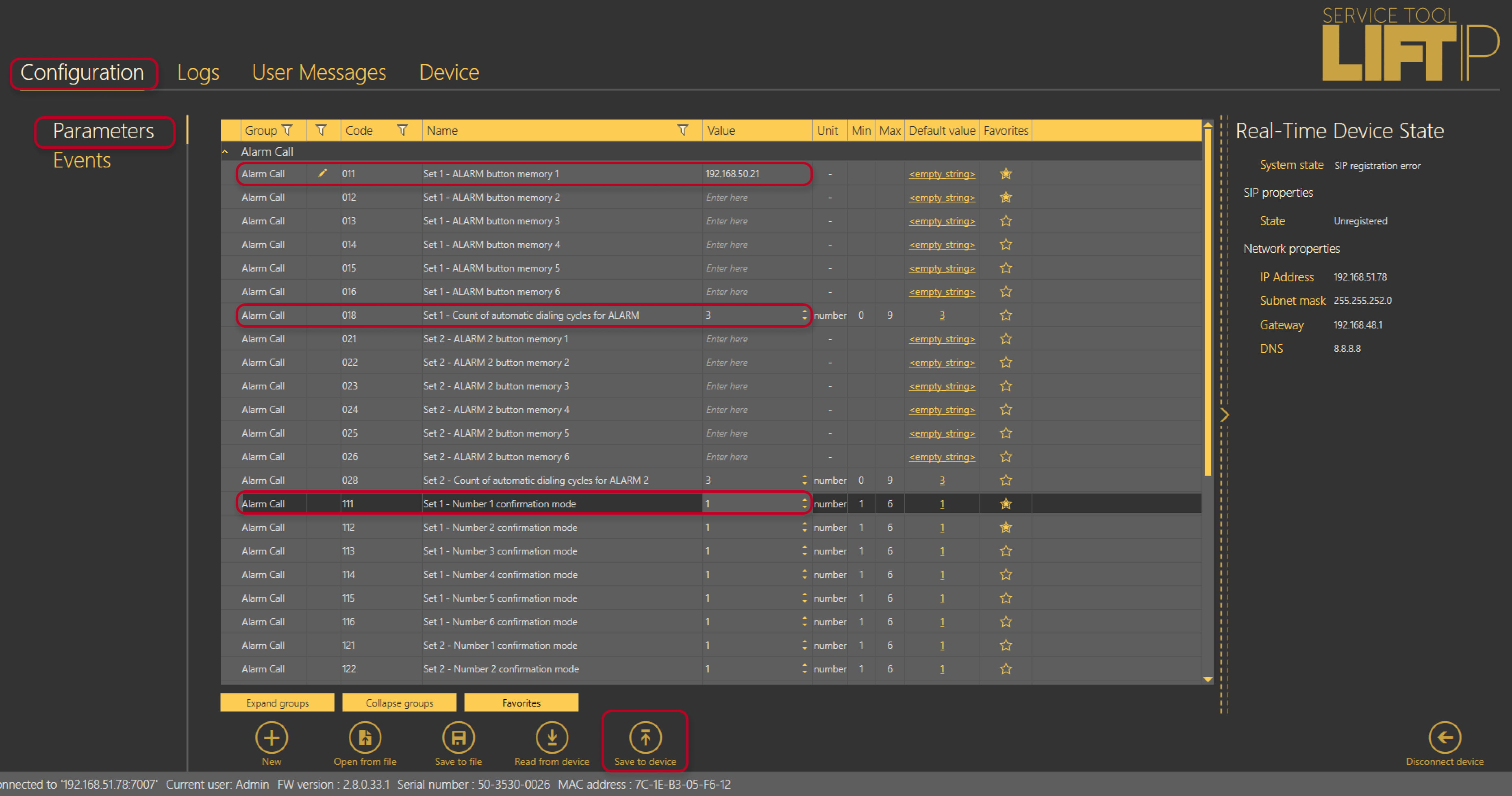
Task: Click the edit pencil icon on row 011
Action: pyautogui.click(x=322, y=173)
